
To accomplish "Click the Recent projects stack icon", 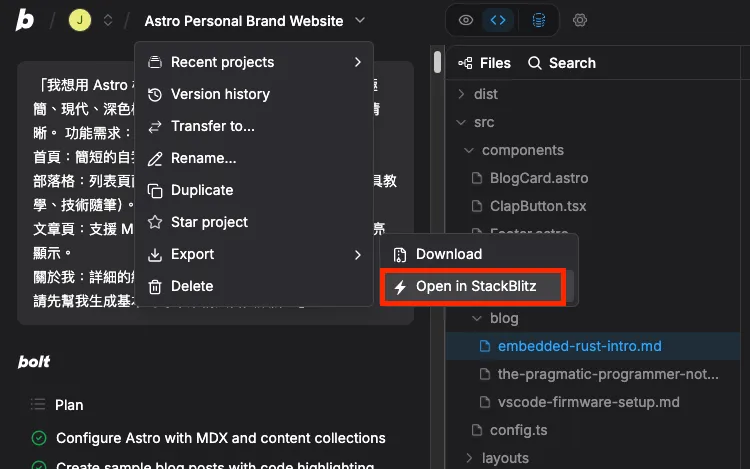I will [155, 62].
